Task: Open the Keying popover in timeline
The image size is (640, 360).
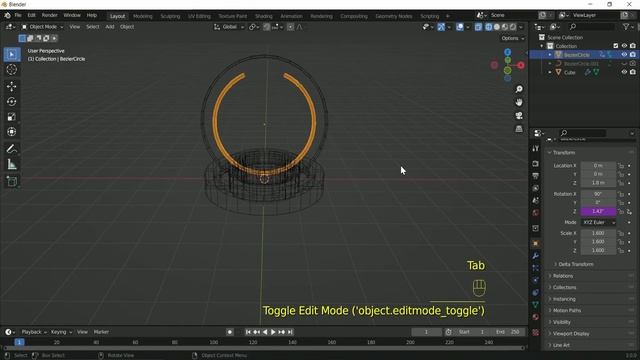Action: tap(61, 332)
